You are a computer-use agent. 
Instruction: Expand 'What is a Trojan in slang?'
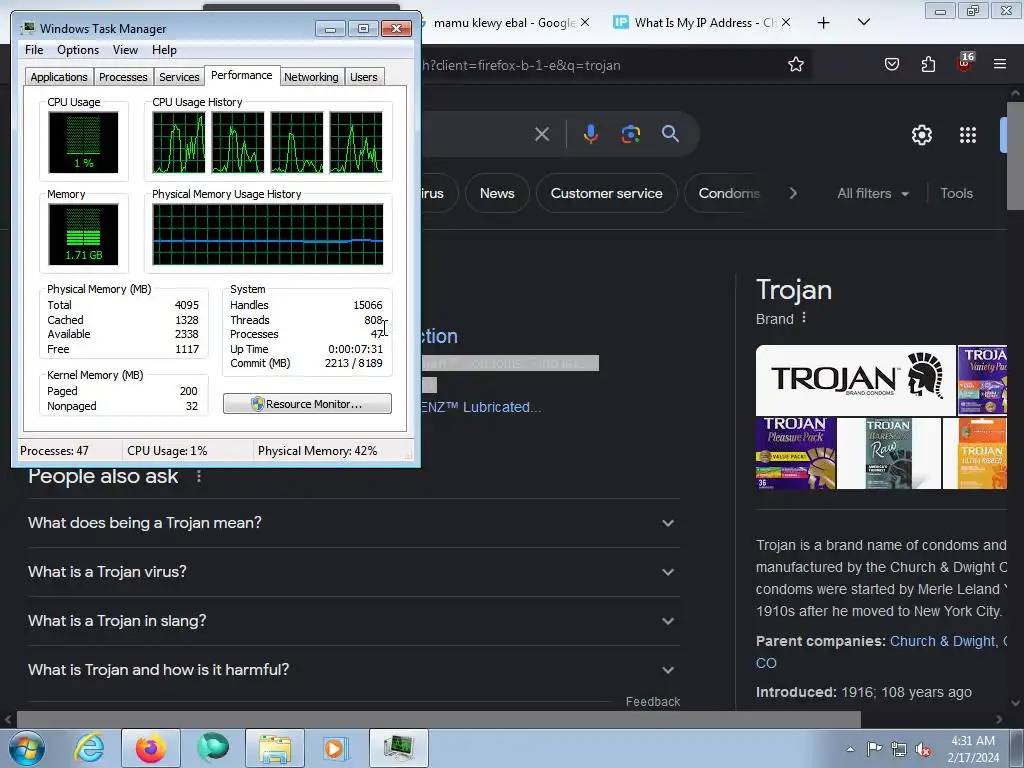pos(353,621)
